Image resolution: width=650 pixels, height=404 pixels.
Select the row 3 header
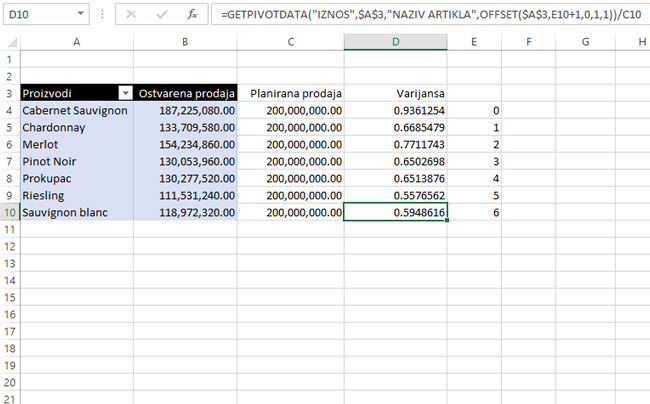[9, 93]
